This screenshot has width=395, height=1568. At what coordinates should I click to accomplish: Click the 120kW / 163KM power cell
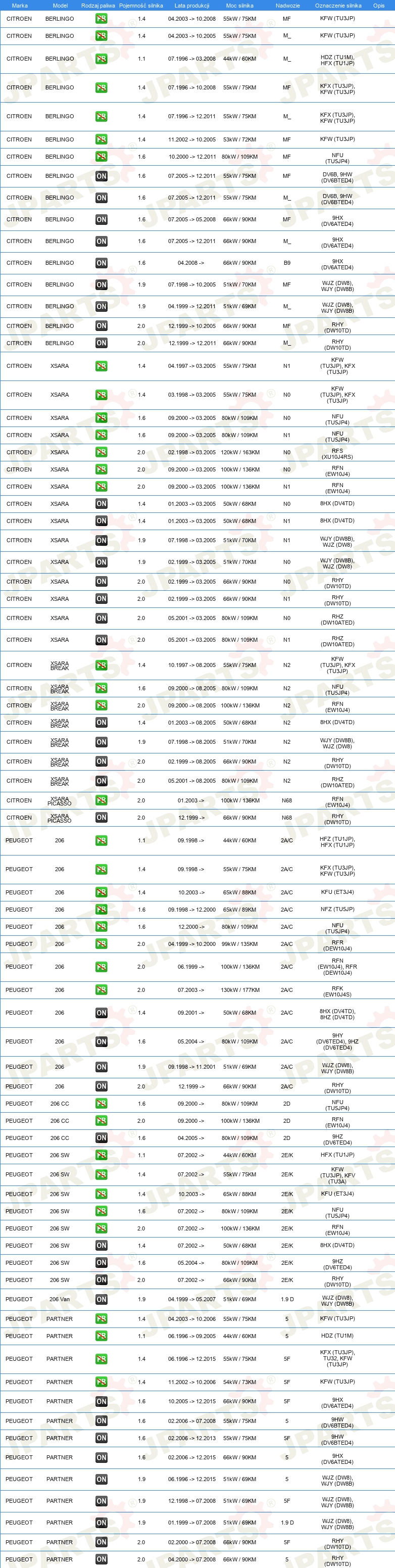pyautogui.click(x=240, y=452)
